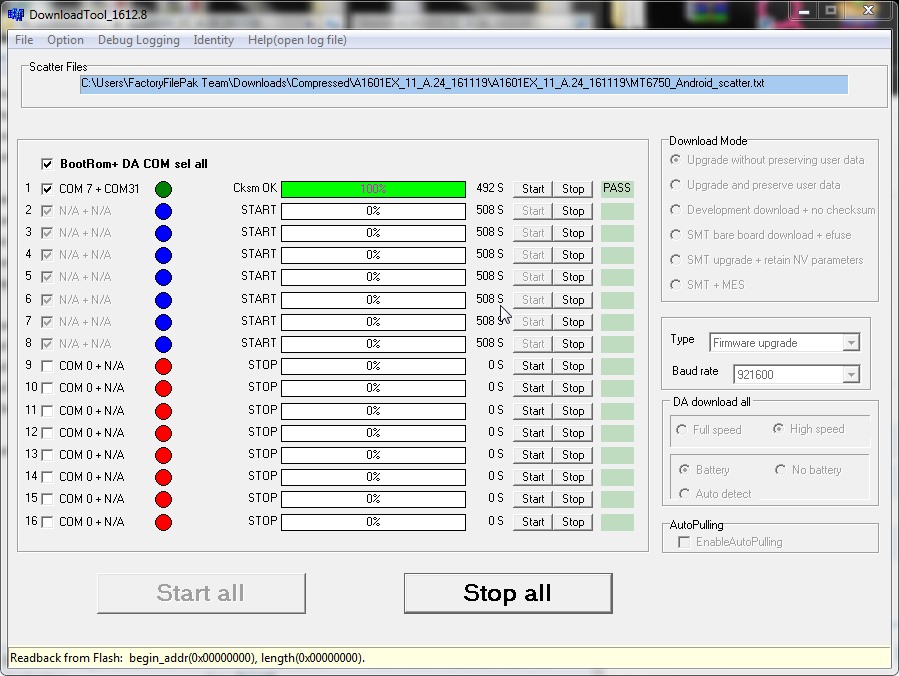Expand the Type Firmware upgrade dropdown
Image resolution: width=899 pixels, height=676 pixels.
tap(851, 343)
